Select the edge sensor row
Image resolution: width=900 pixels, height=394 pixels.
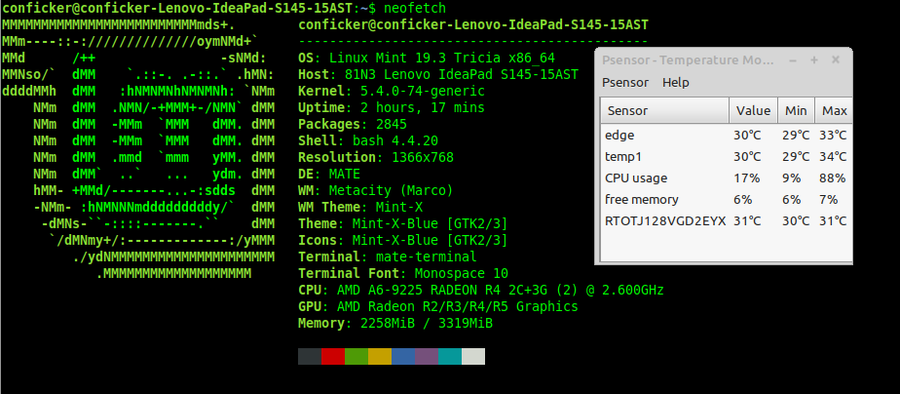(726, 135)
